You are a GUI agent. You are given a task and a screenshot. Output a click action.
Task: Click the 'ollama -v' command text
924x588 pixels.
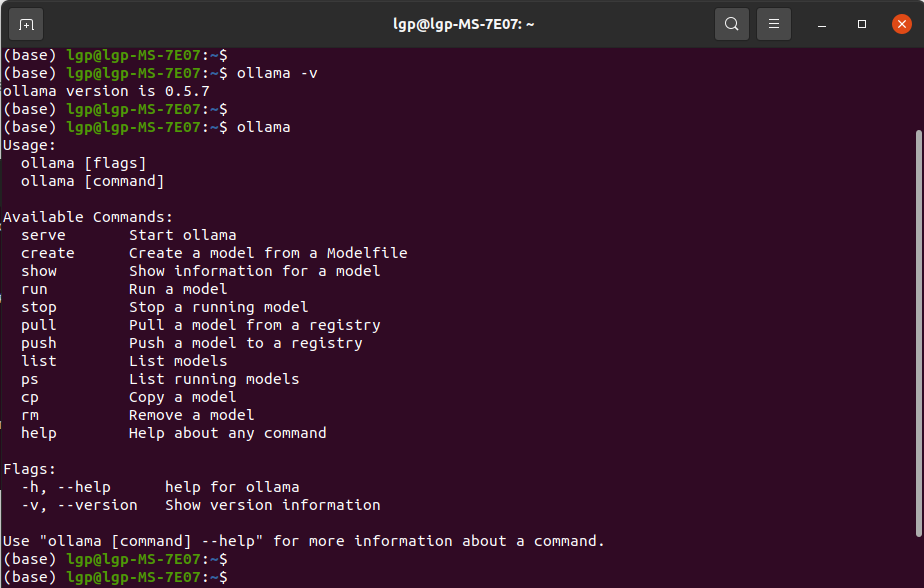pos(277,73)
